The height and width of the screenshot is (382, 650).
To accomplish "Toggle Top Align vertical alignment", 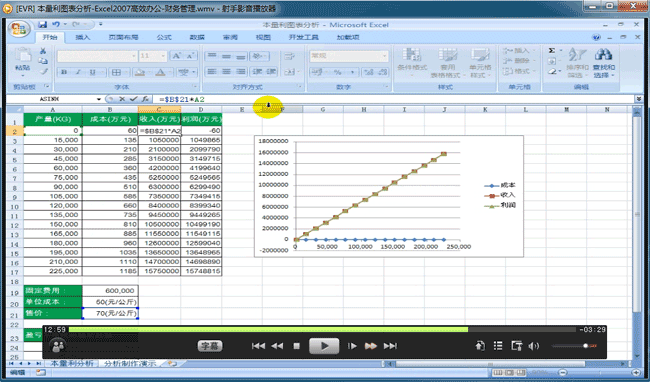I will (x=212, y=56).
